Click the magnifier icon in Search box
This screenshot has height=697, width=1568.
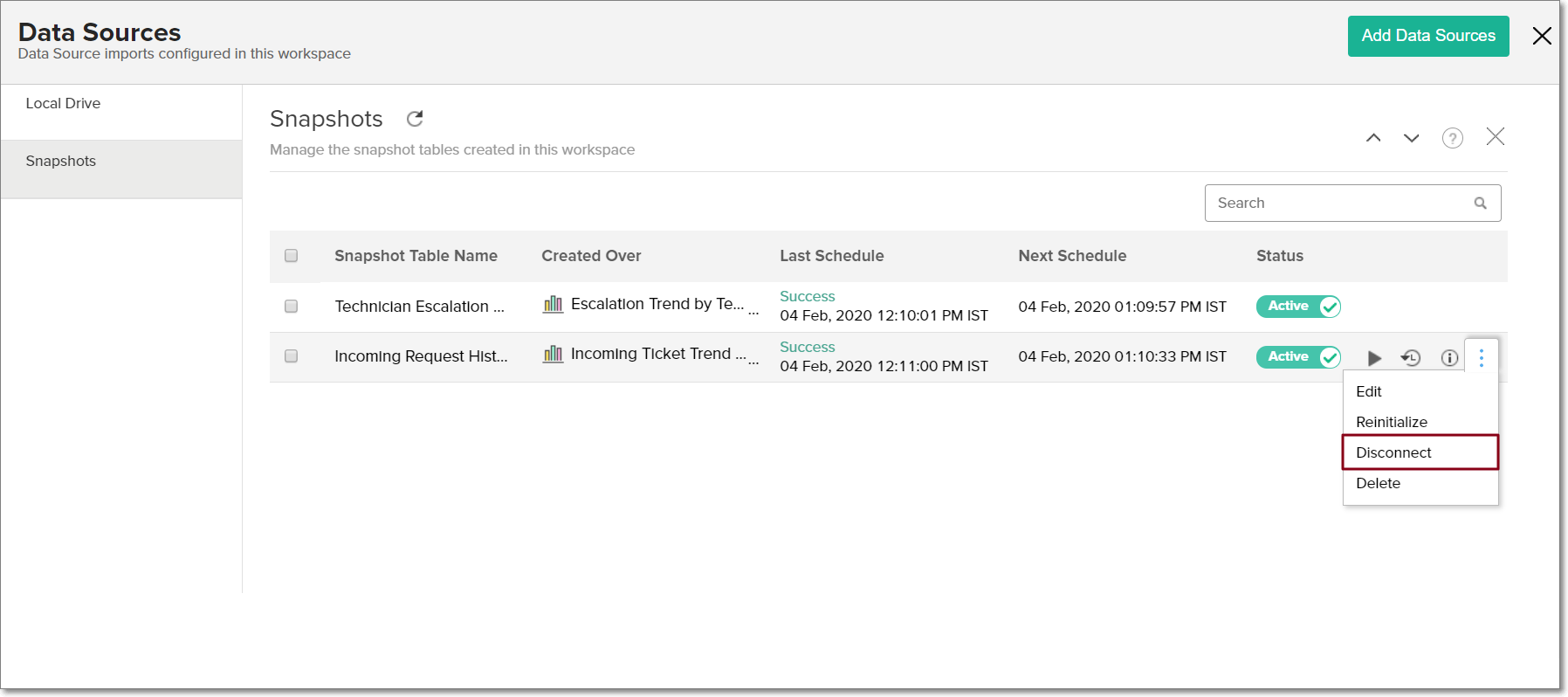point(1480,204)
